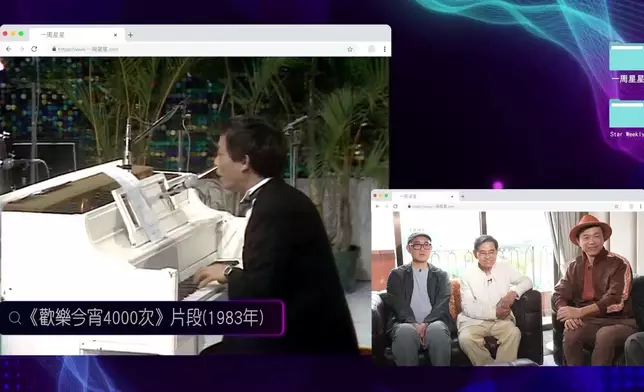This screenshot has height=392, width=644.
Task: Close the tab in the small browser window
Action: click(x=452, y=197)
